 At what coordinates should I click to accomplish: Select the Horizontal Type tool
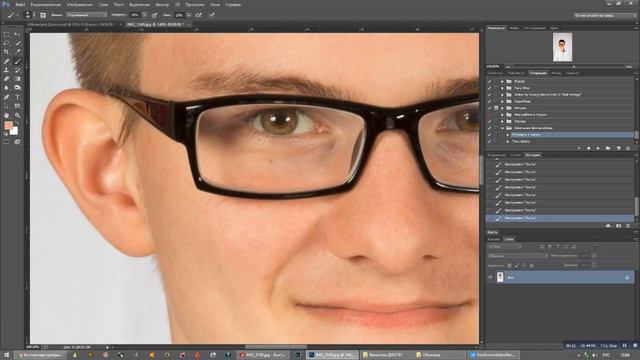click(x=17, y=97)
